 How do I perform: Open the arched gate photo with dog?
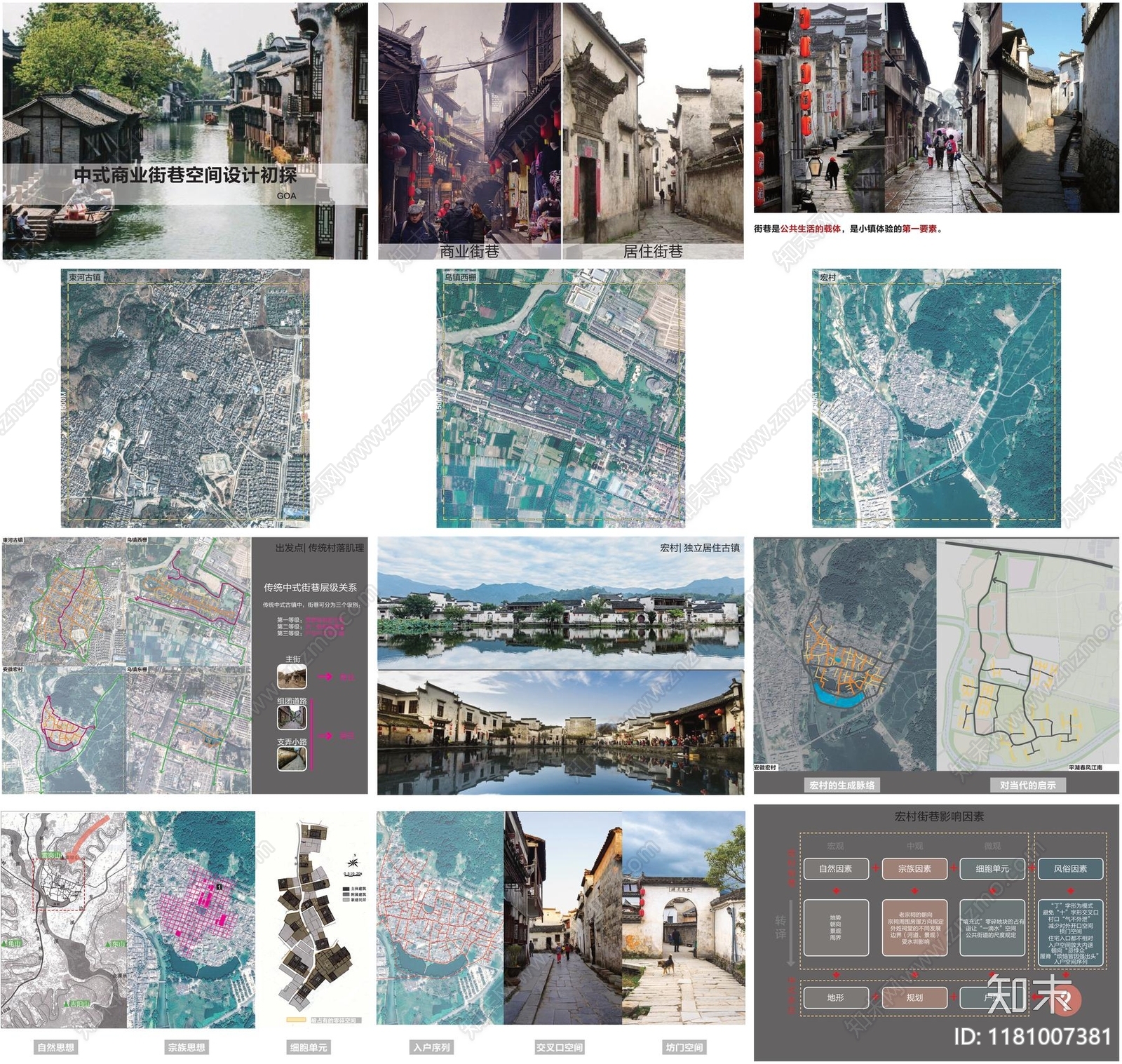point(684,918)
